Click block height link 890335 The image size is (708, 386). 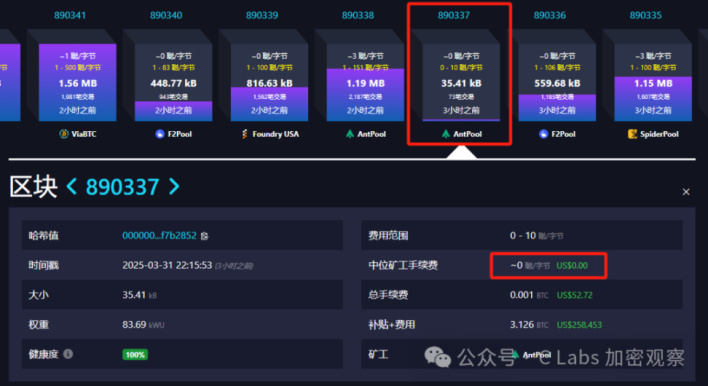[x=646, y=15]
